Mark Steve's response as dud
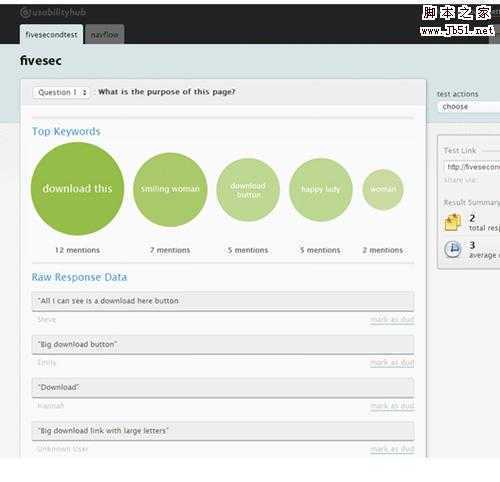The height and width of the screenshot is (482, 500). (392, 319)
